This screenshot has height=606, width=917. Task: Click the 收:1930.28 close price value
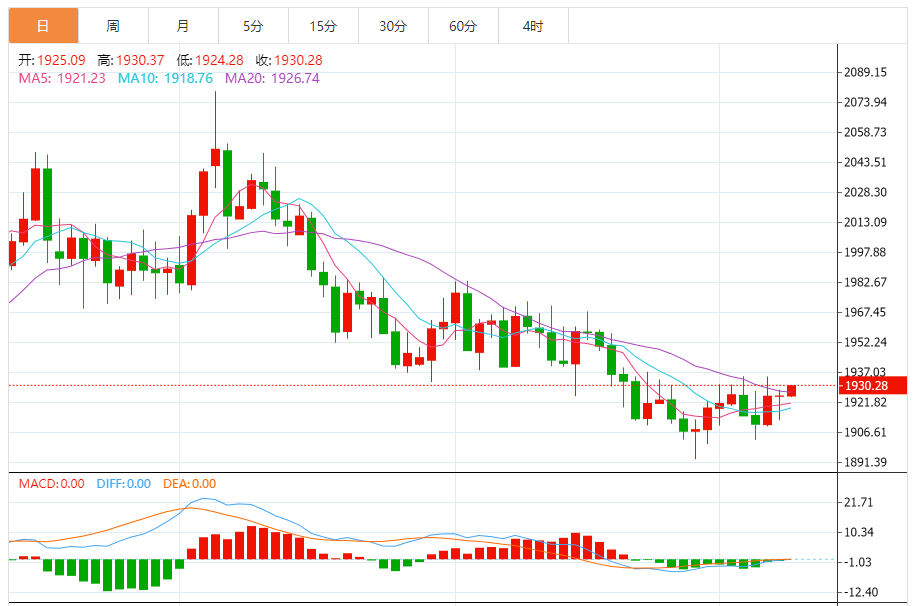289,60
